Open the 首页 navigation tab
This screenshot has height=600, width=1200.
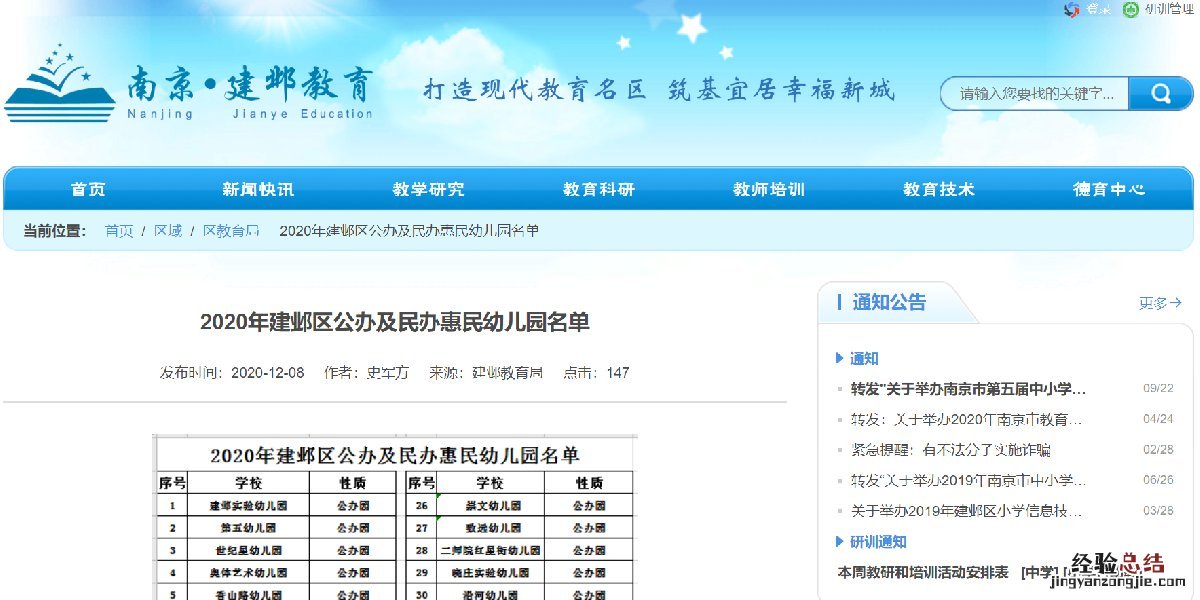point(88,189)
